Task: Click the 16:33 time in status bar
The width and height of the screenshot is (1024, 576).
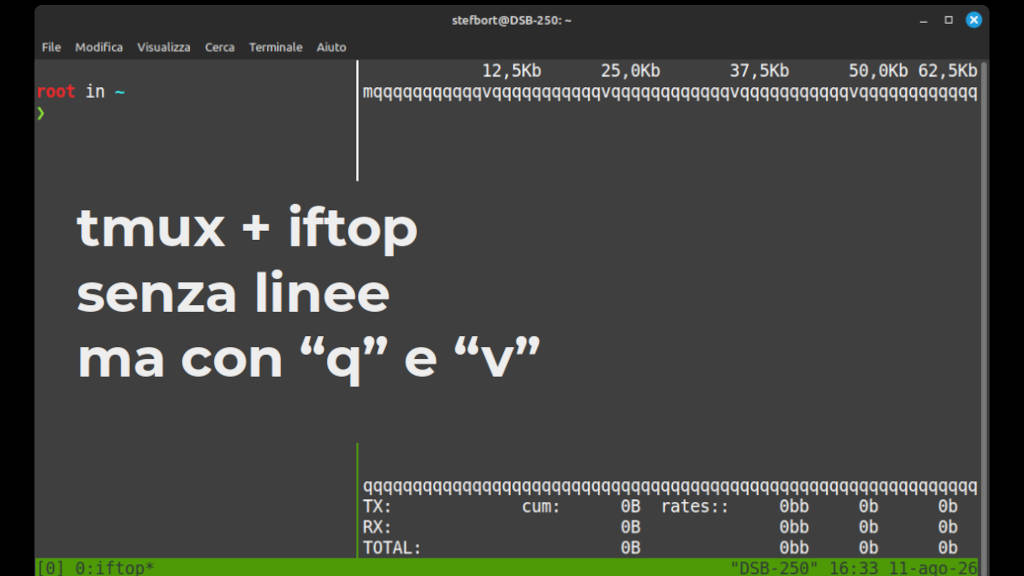Action: coord(853,568)
